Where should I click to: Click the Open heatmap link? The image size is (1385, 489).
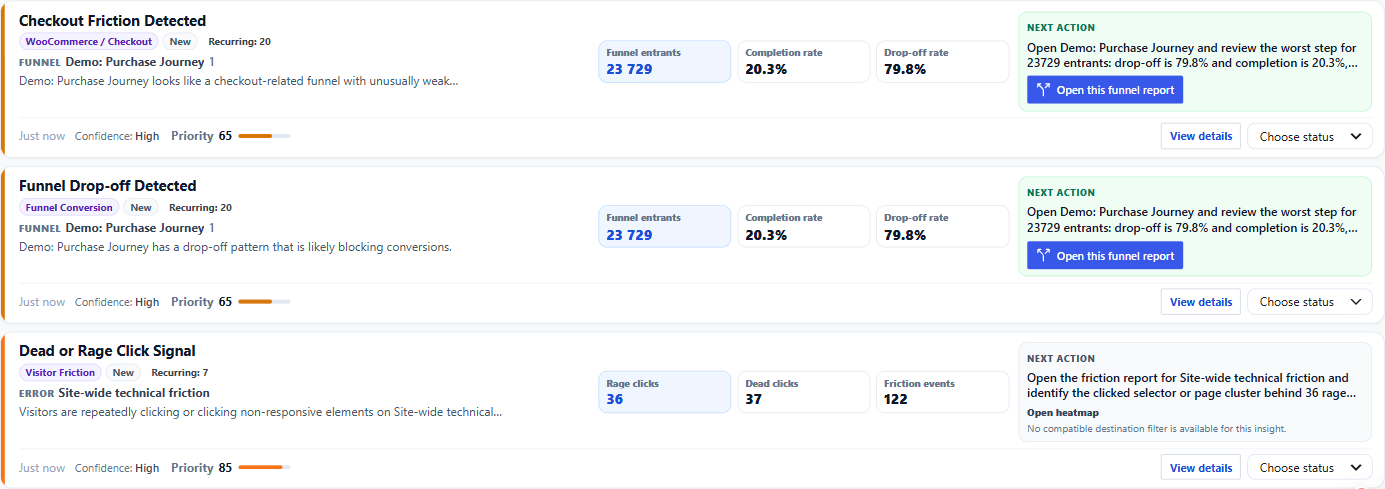coord(1062,412)
